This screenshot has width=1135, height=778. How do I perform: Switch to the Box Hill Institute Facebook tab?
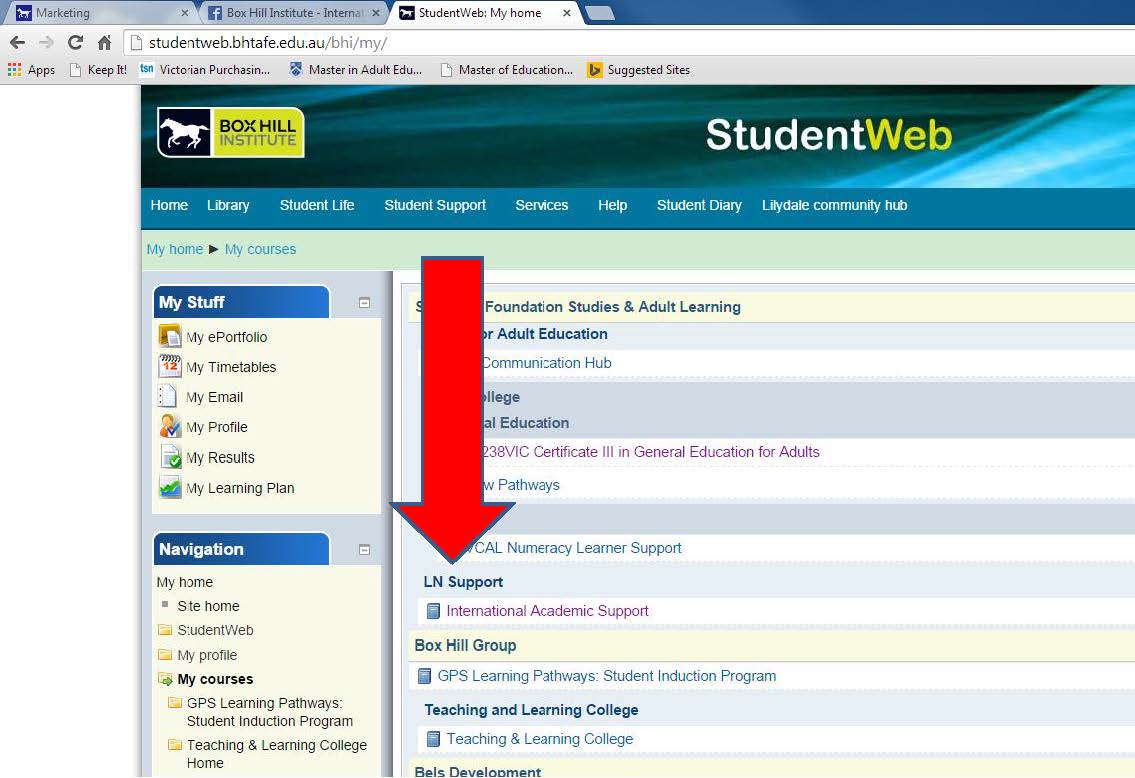click(292, 13)
